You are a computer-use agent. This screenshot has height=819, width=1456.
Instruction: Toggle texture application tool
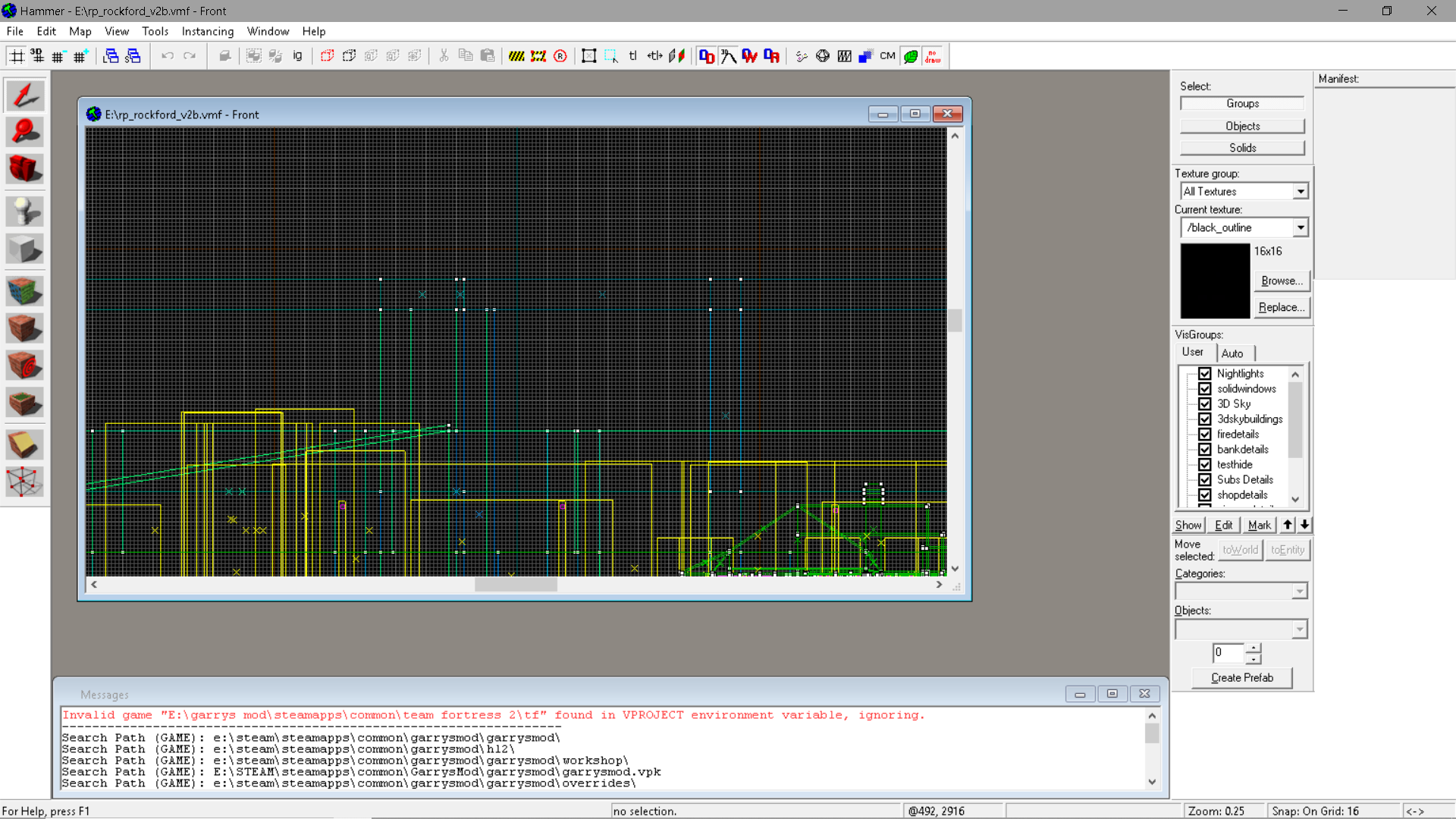click(x=25, y=291)
